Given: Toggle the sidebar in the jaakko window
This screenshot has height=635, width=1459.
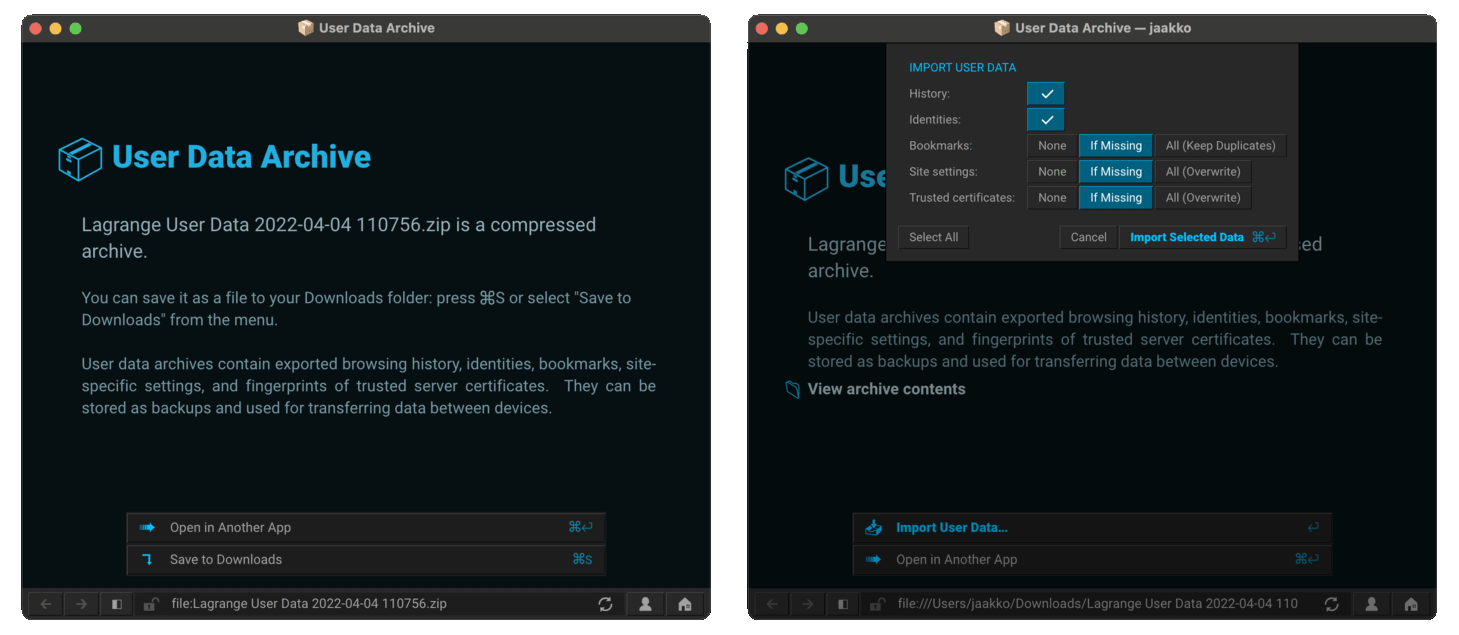Looking at the screenshot, I should (x=842, y=604).
